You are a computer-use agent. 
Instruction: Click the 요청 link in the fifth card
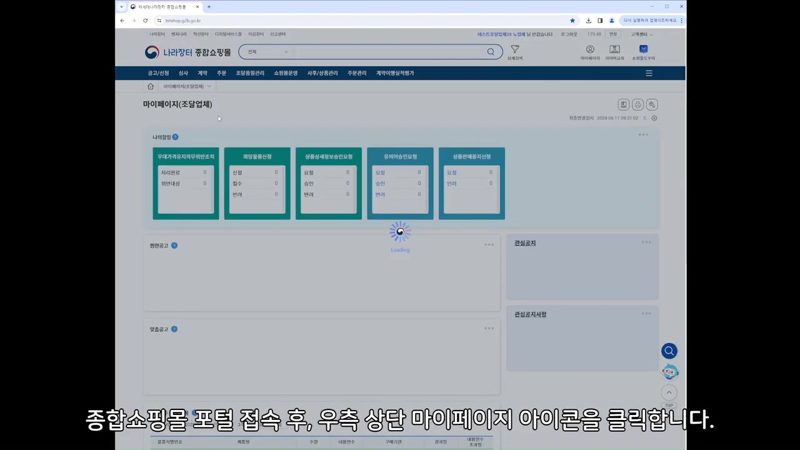coord(452,172)
